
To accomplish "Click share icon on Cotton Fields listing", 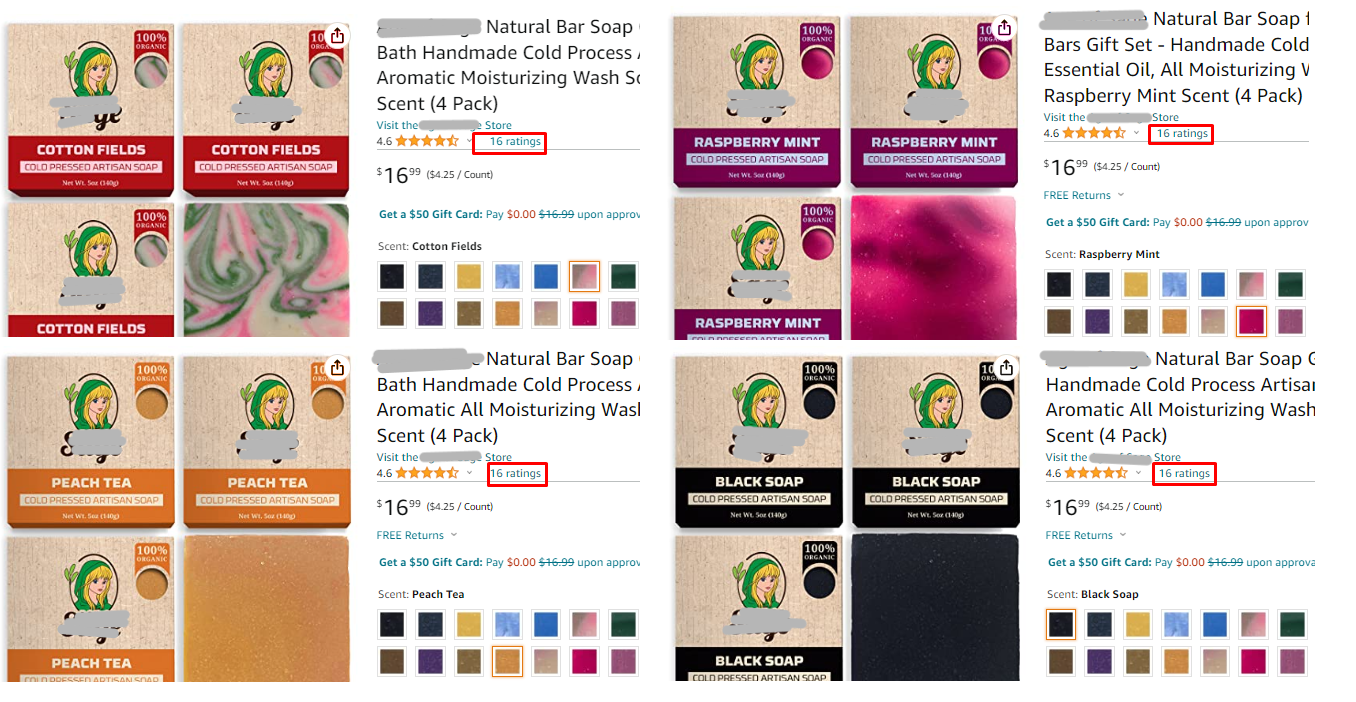I will [337, 36].
